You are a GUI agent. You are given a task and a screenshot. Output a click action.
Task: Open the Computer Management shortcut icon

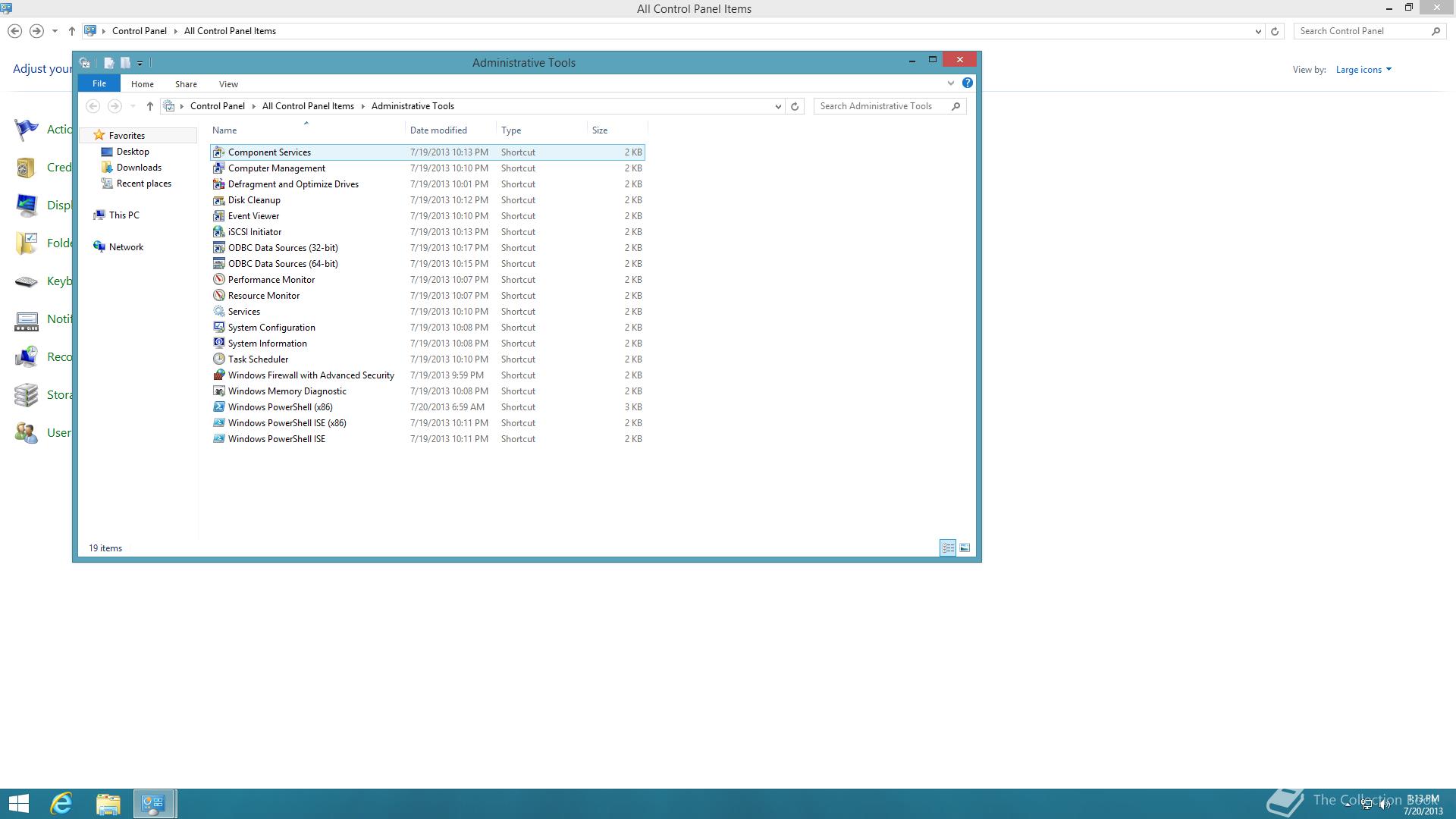click(x=219, y=168)
